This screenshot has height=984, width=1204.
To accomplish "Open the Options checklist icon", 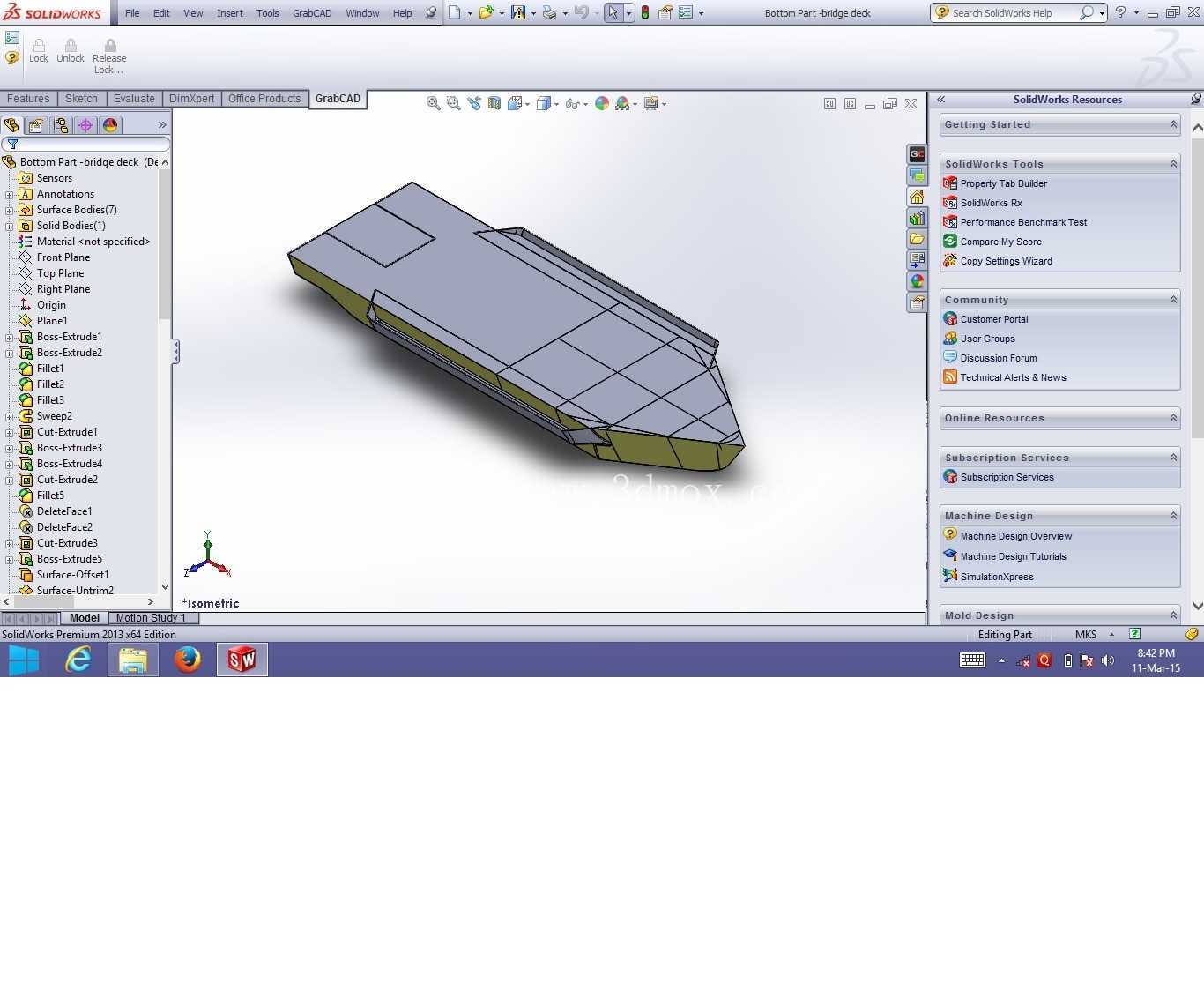I will [685, 12].
